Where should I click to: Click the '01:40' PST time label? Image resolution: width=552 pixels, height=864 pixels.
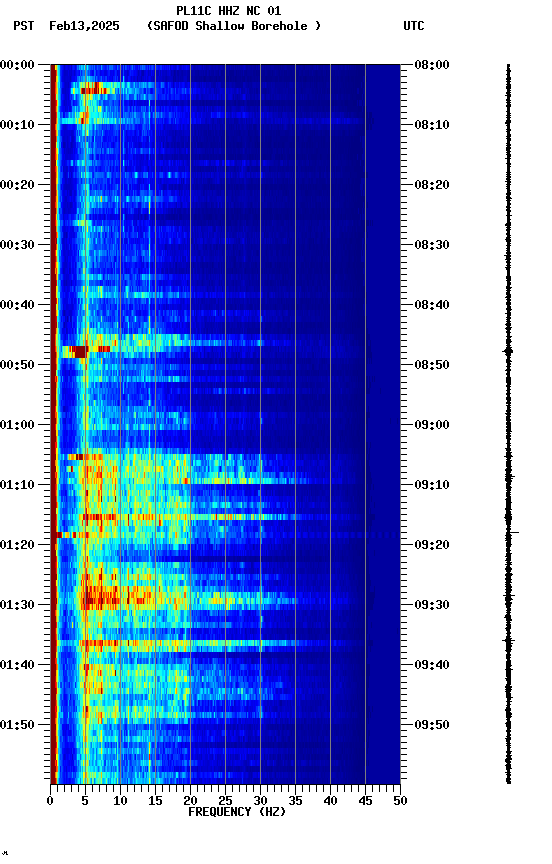pyautogui.click(x=17, y=665)
